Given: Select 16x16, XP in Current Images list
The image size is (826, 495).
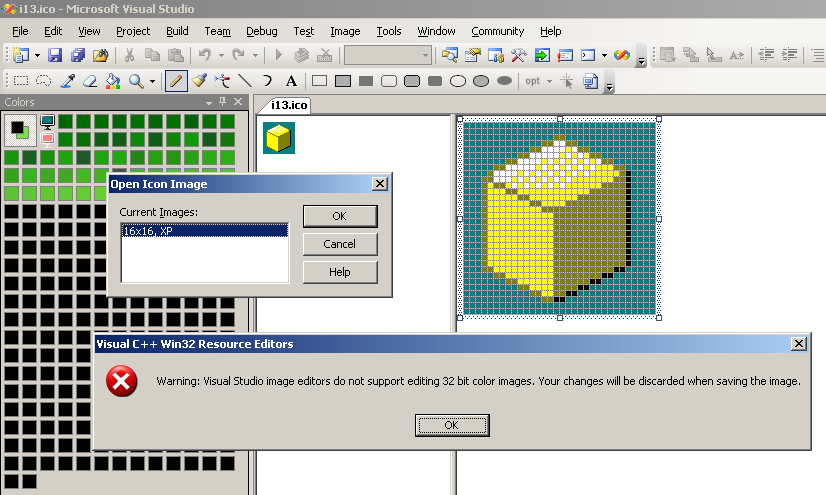Looking at the screenshot, I should pyautogui.click(x=204, y=231).
